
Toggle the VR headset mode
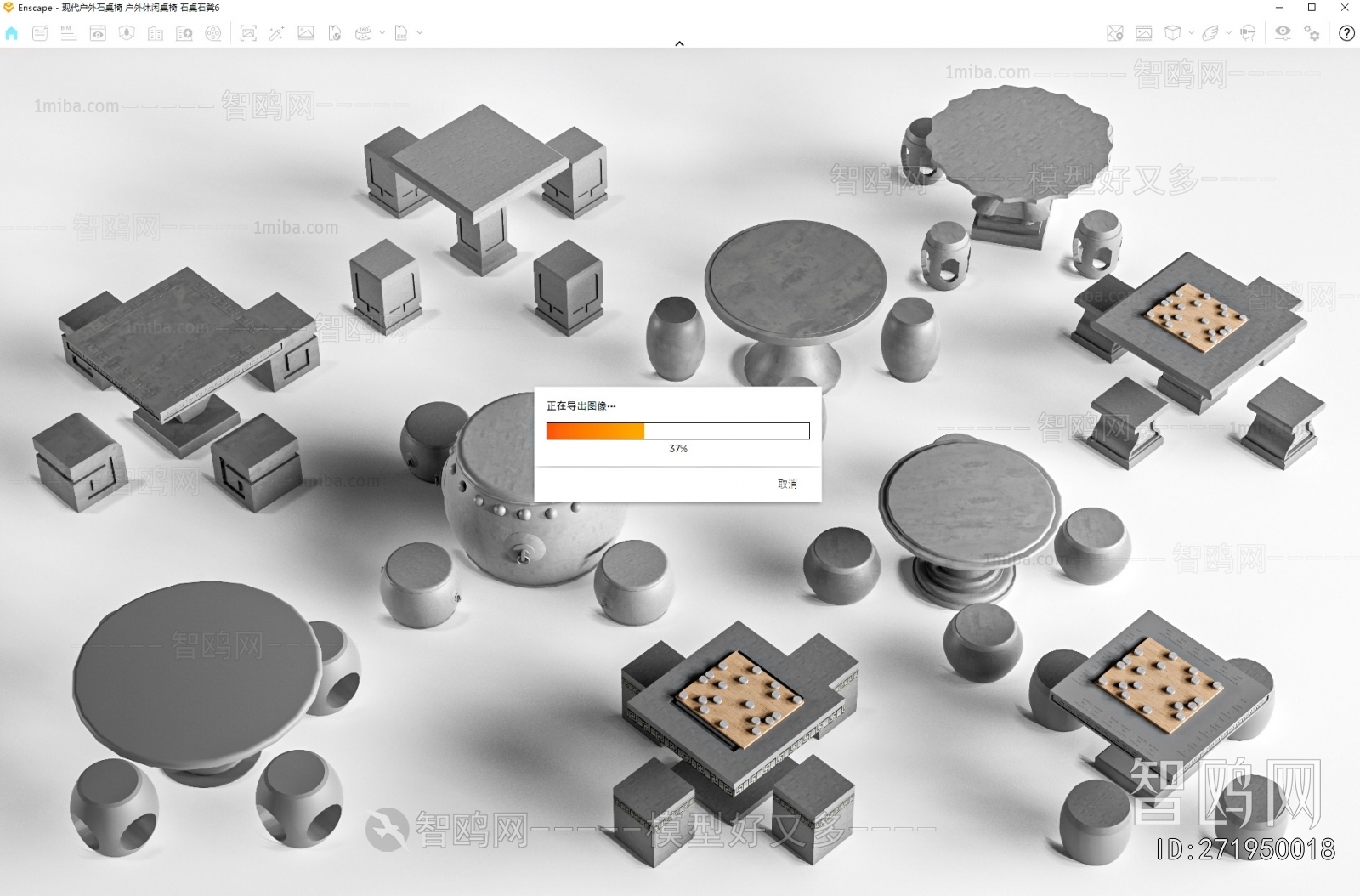click(x=1248, y=33)
